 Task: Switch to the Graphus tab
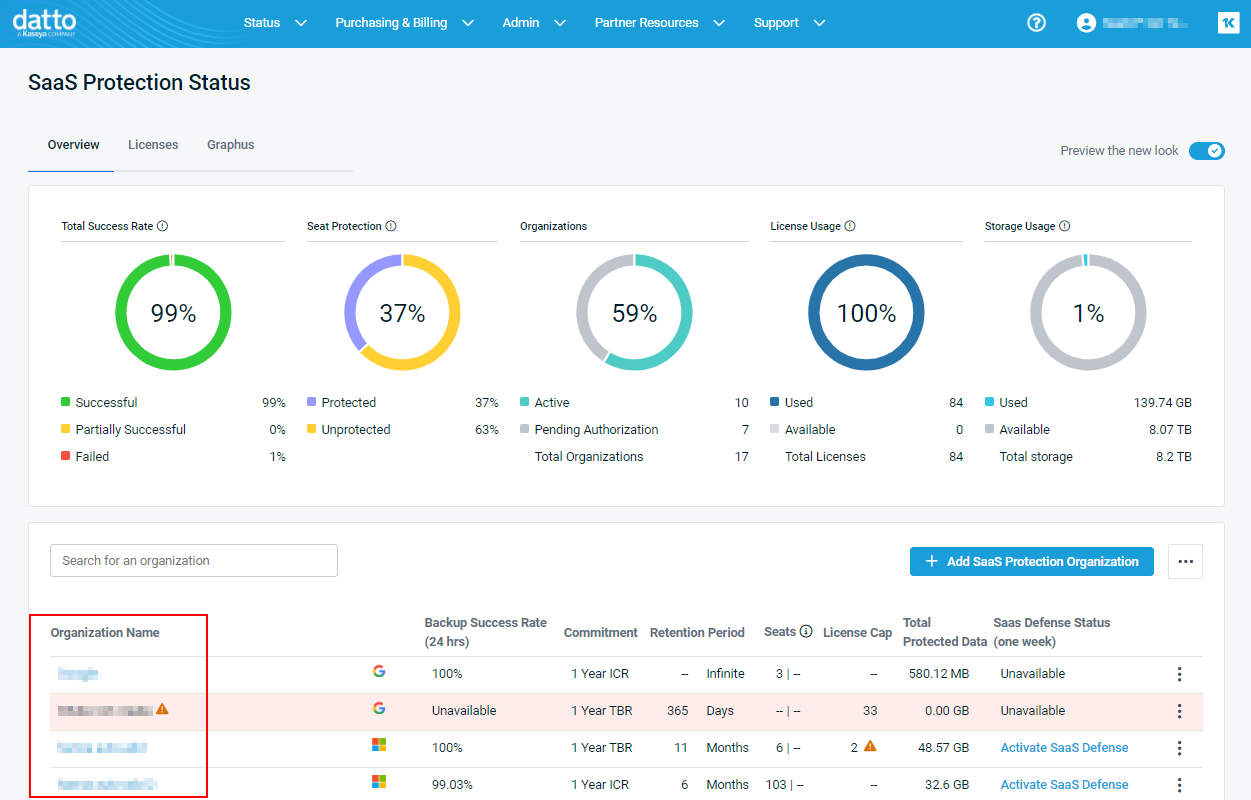231,145
